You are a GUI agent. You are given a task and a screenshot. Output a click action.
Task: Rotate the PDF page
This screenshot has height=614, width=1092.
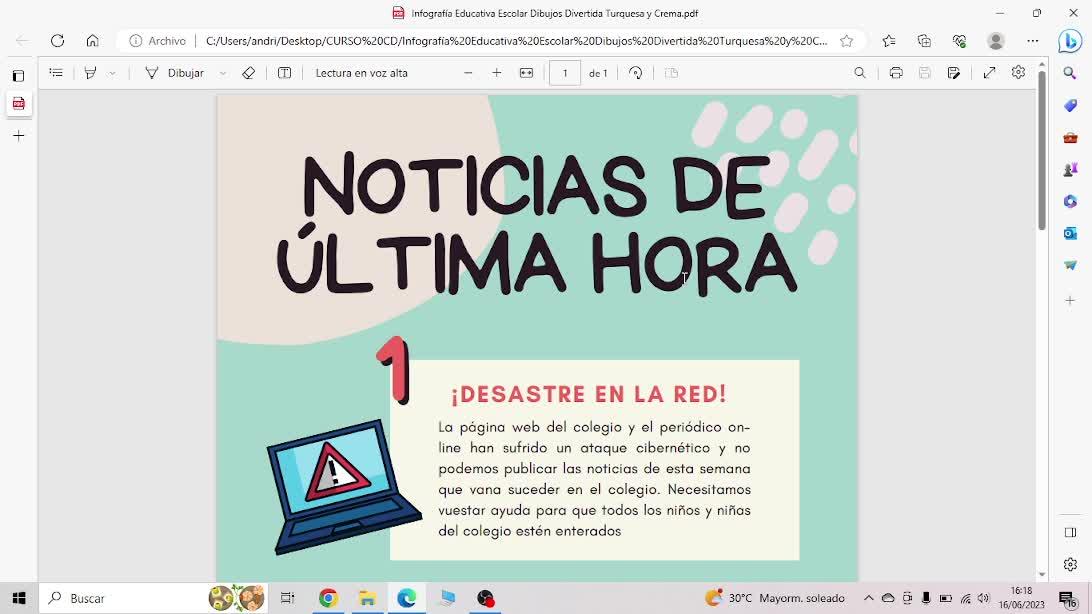(635, 72)
